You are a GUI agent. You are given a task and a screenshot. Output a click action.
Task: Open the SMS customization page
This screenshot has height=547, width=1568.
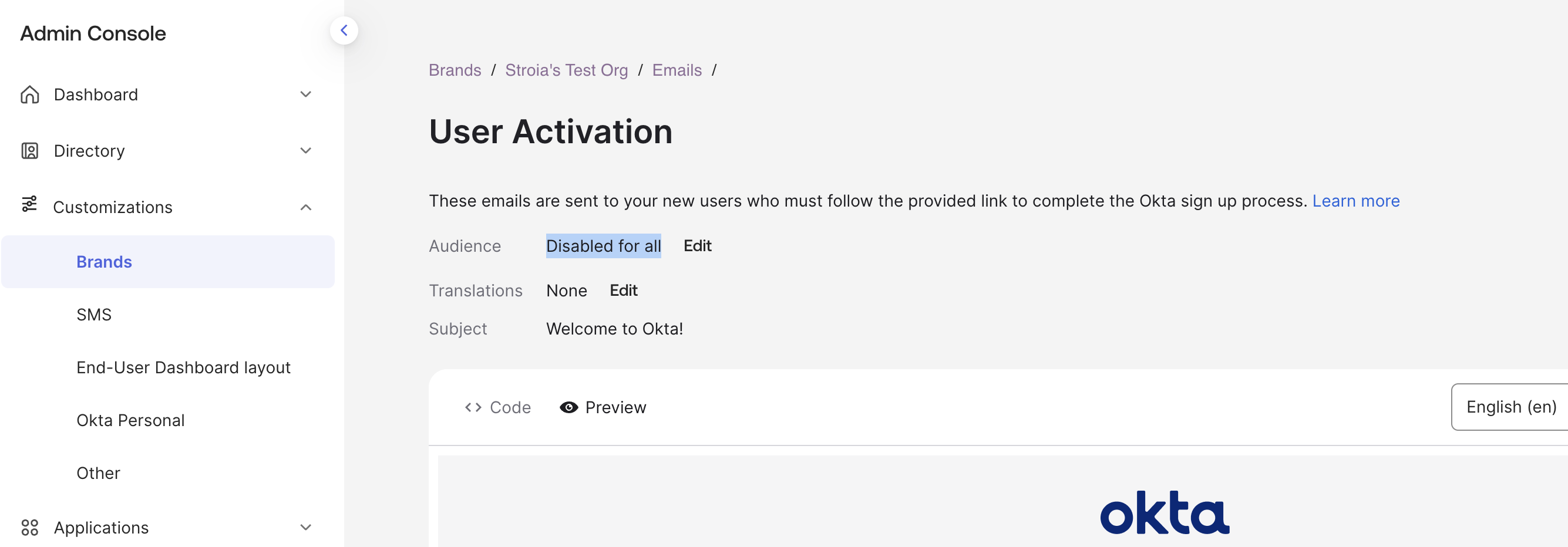coord(94,314)
